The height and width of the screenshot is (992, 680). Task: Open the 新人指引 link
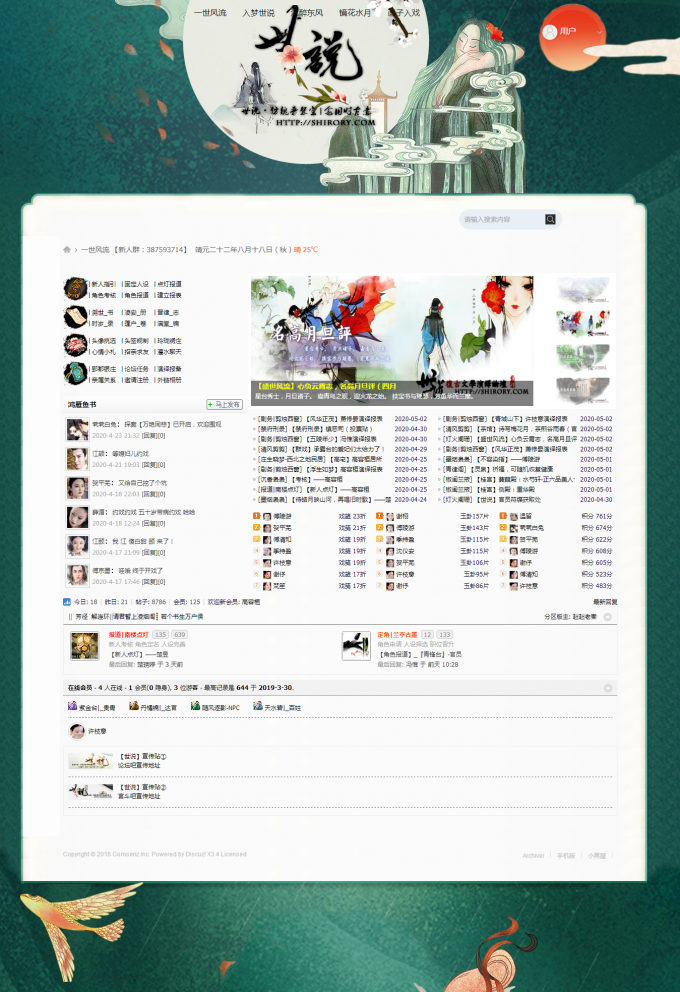click(x=103, y=284)
